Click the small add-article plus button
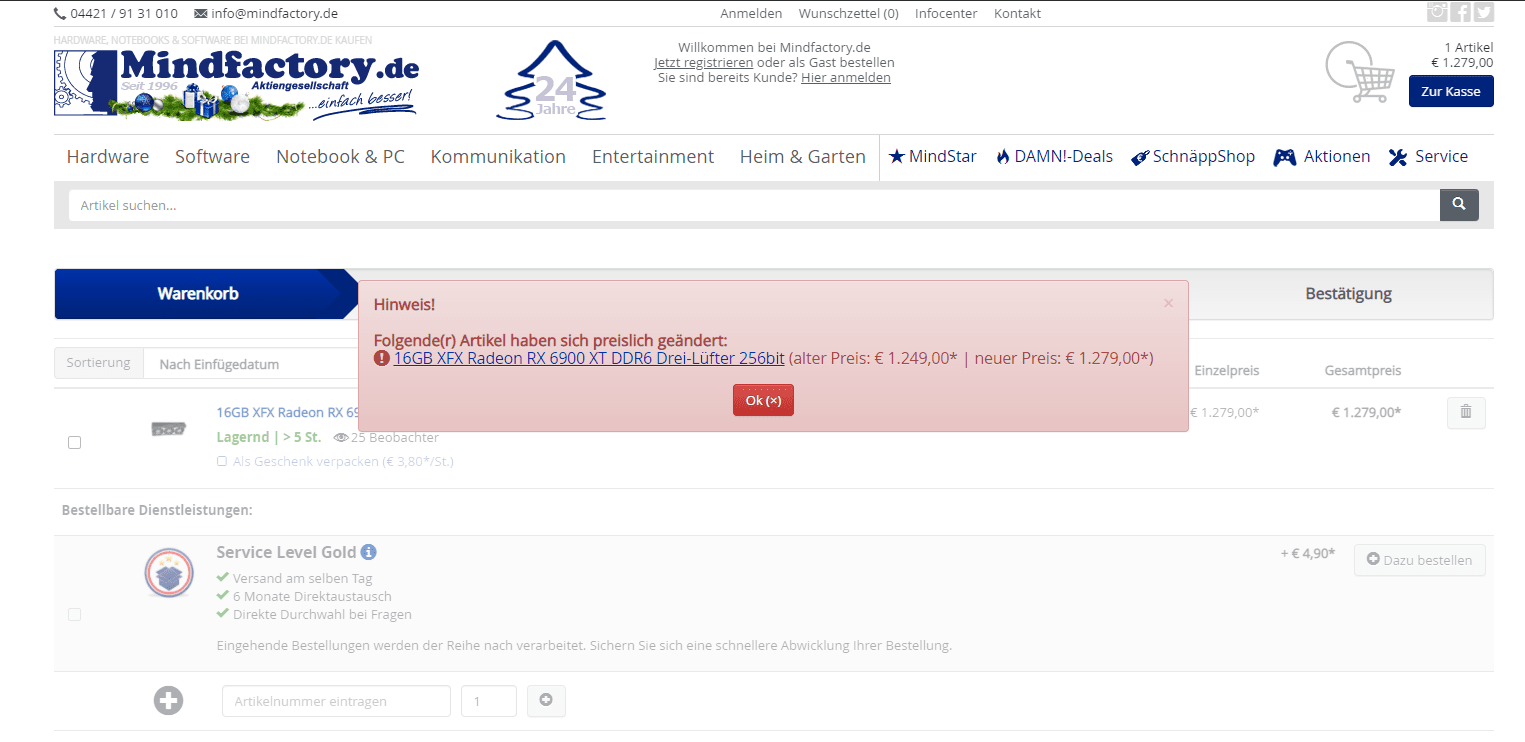 pos(546,701)
